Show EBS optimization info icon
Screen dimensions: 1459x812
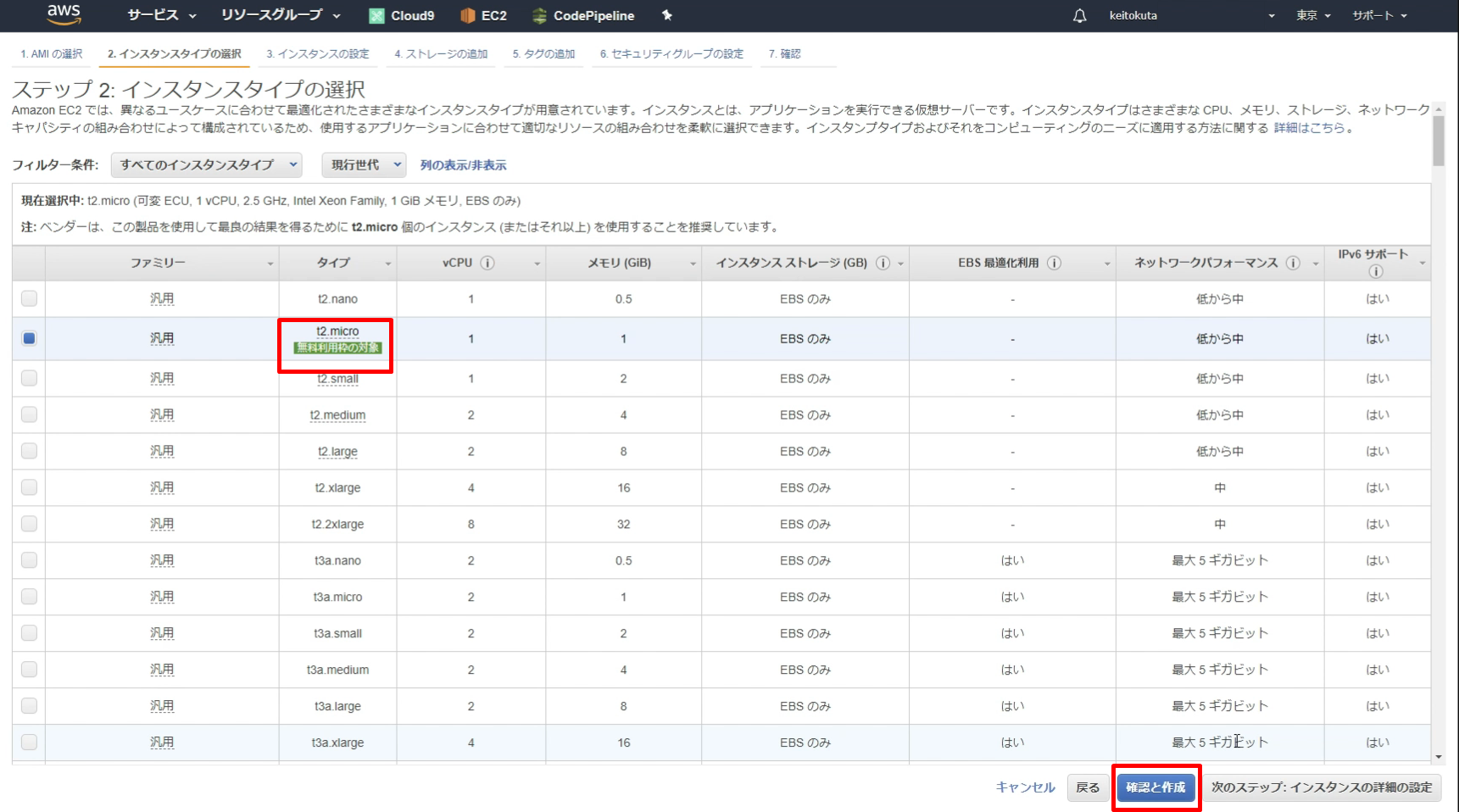(1054, 263)
